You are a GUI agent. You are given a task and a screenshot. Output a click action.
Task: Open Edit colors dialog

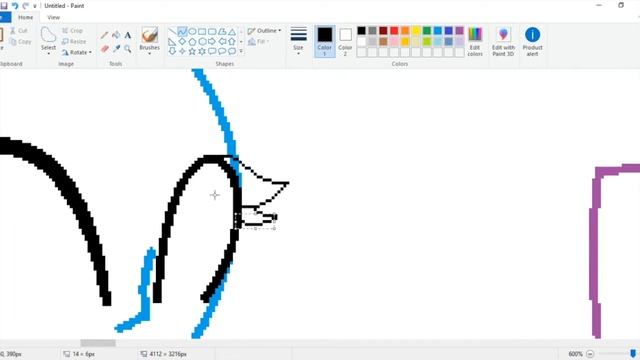475,41
